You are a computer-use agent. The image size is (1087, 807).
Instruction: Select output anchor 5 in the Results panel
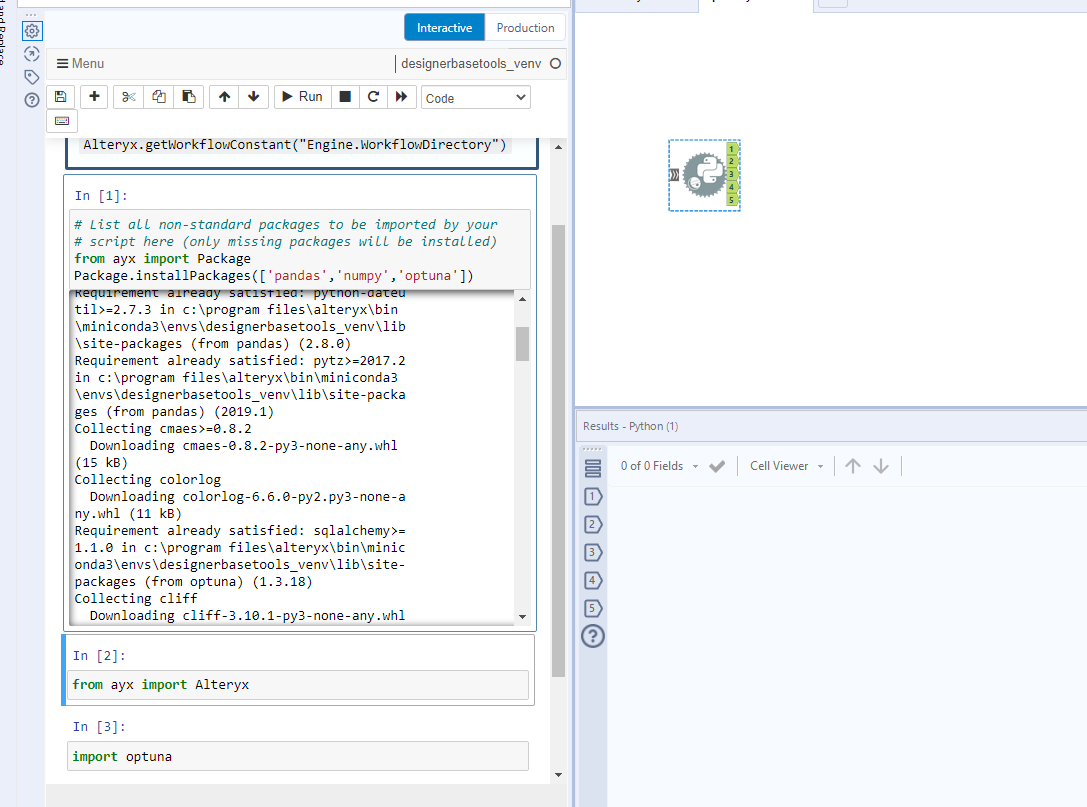click(x=593, y=608)
